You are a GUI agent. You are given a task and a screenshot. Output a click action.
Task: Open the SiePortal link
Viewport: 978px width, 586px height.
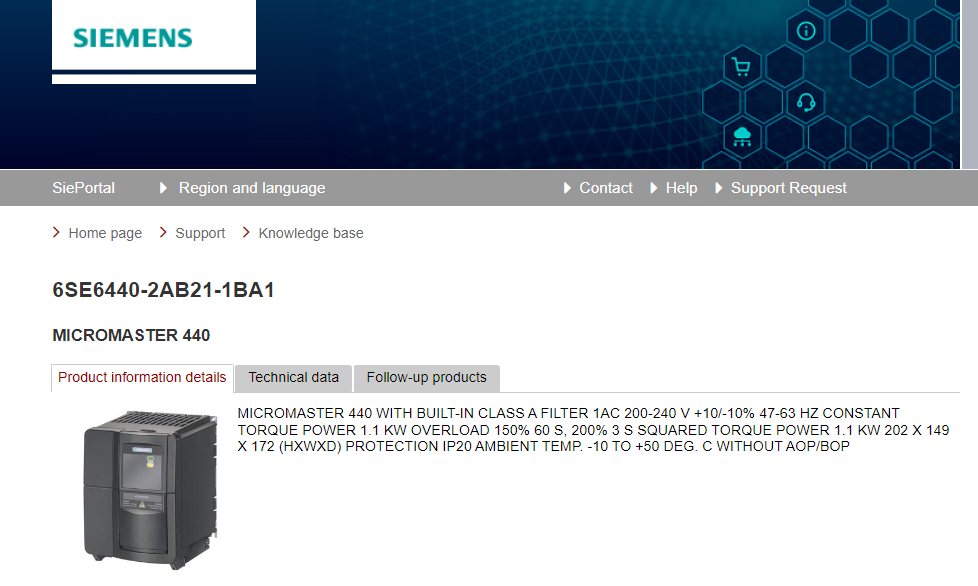pyautogui.click(x=83, y=188)
